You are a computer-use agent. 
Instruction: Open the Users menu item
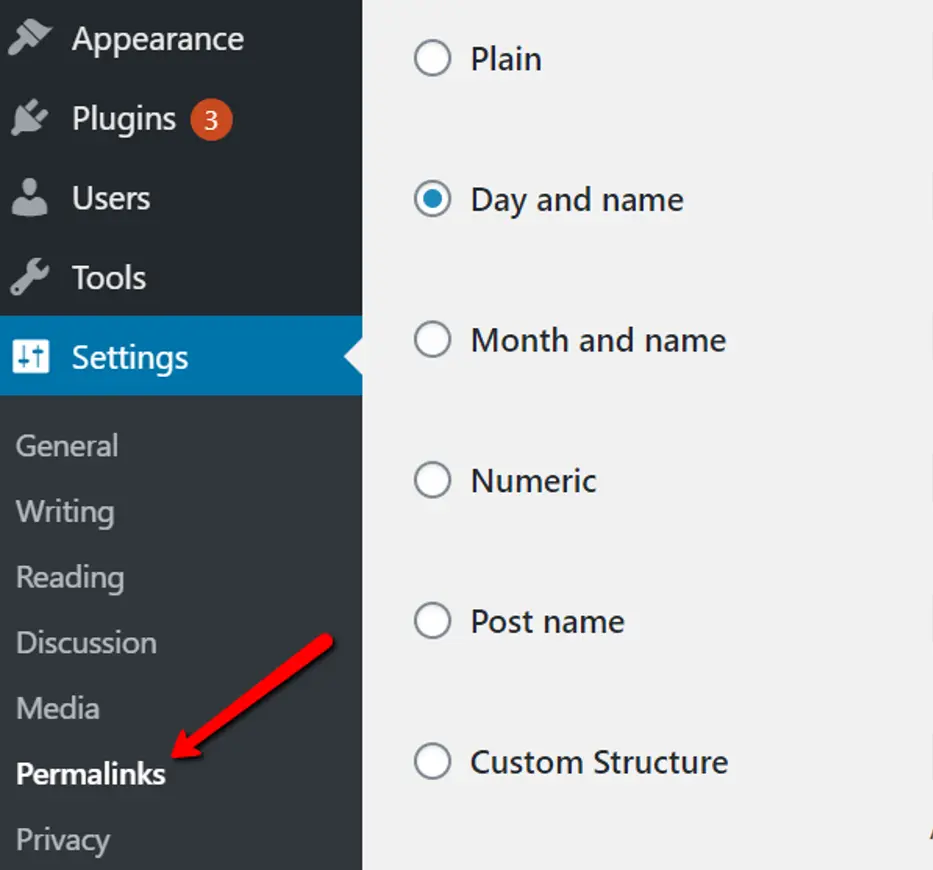point(111,198)
